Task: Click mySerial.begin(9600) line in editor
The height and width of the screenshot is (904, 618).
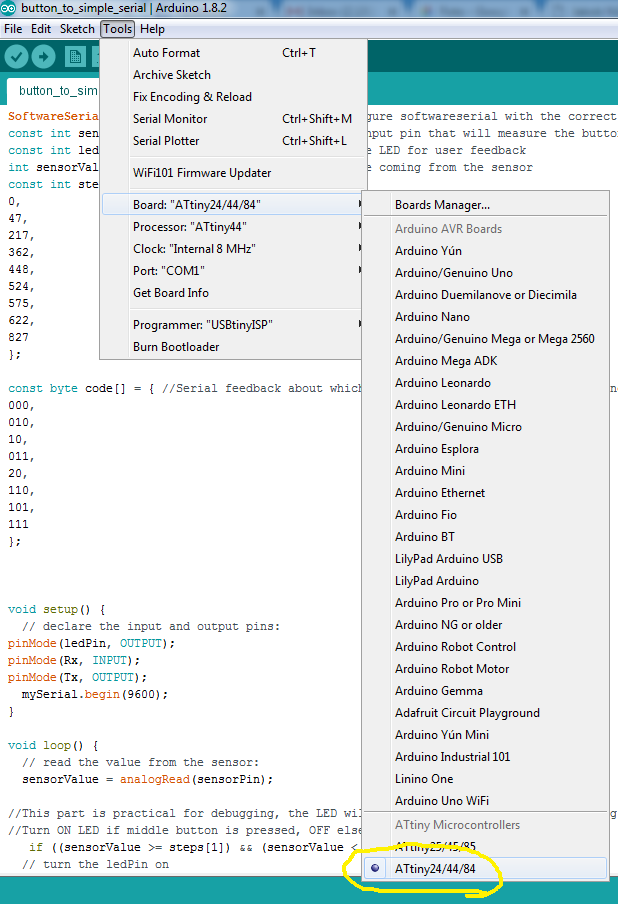Action: click(95, 694)
